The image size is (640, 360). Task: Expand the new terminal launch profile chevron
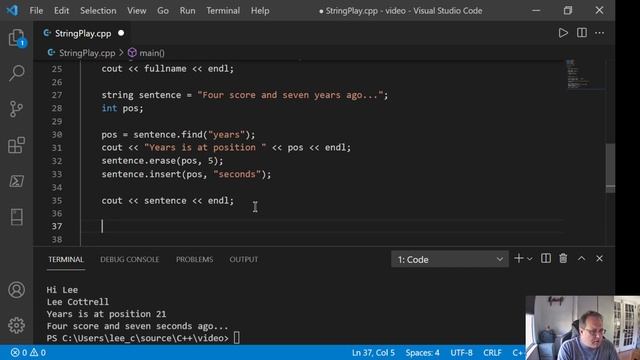(x=530, y=259)
